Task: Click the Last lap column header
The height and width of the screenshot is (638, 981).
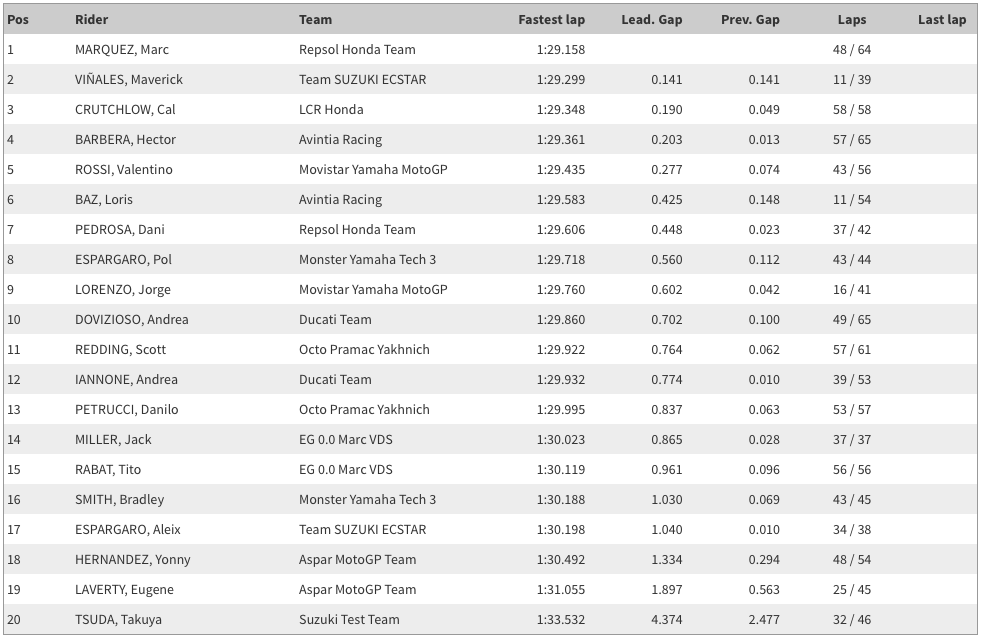Action: pos(942,19)
